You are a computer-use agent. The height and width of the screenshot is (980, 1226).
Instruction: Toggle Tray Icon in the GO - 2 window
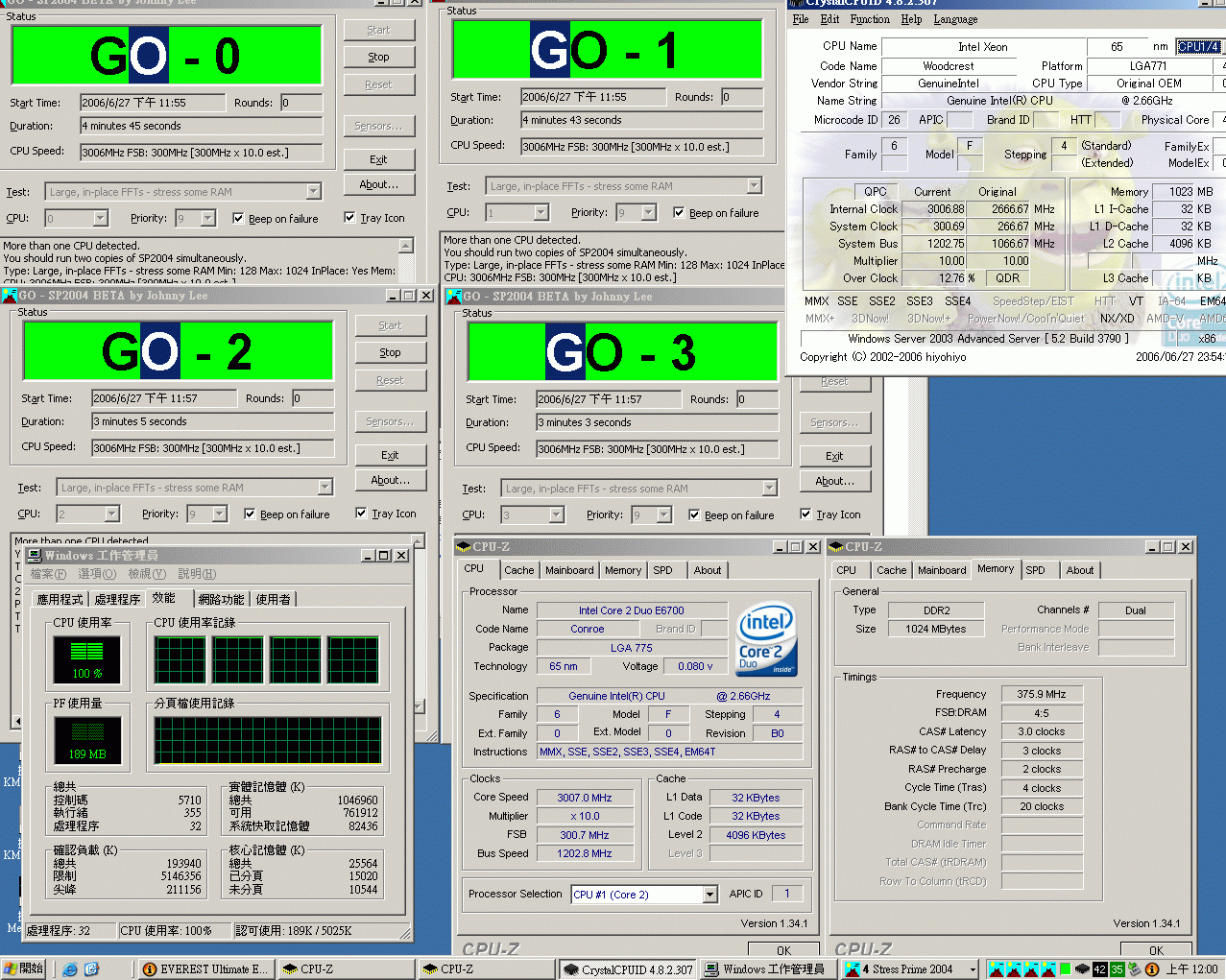coord(361,514)
